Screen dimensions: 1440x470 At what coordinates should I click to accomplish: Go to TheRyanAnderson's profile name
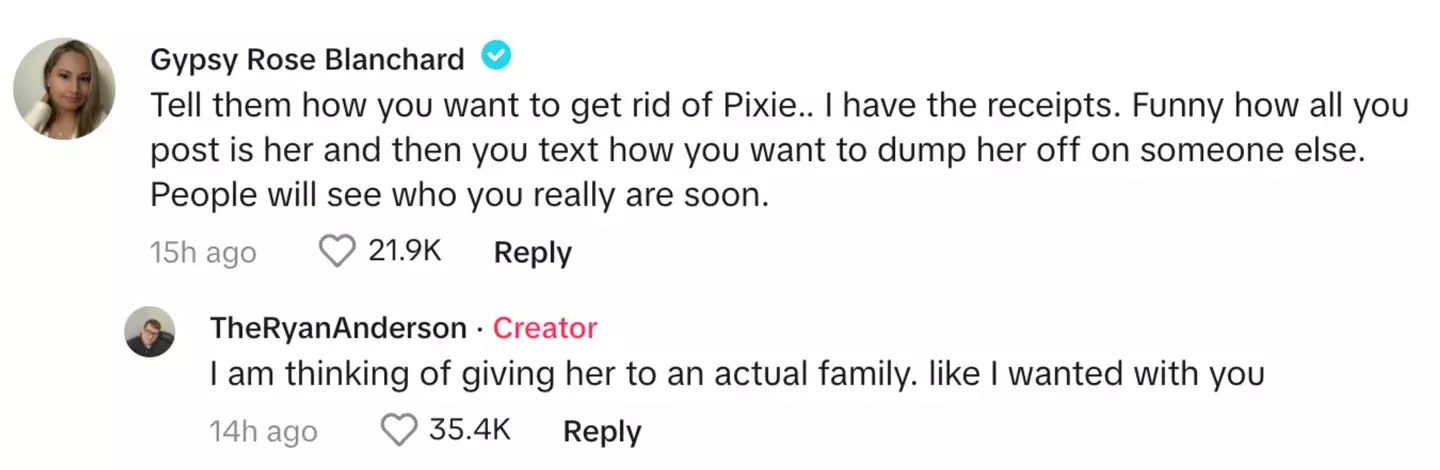[338, 328]
